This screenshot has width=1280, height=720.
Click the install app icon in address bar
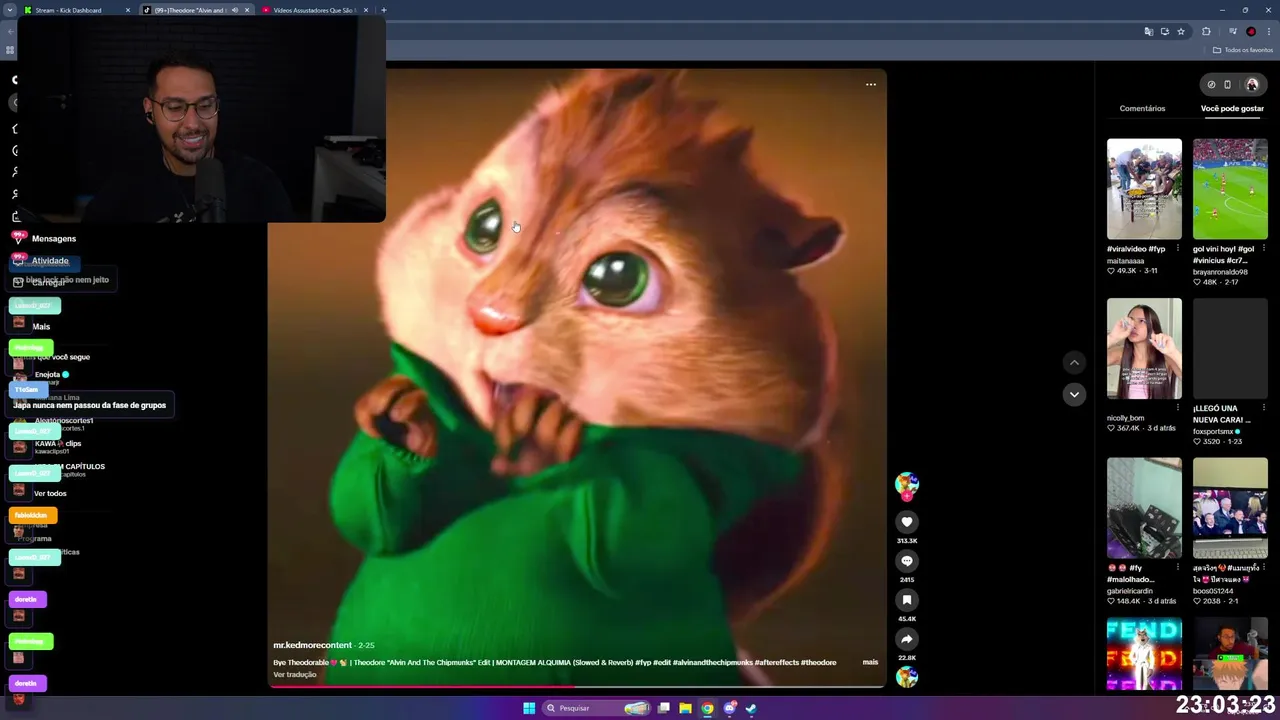point(1165,31)
